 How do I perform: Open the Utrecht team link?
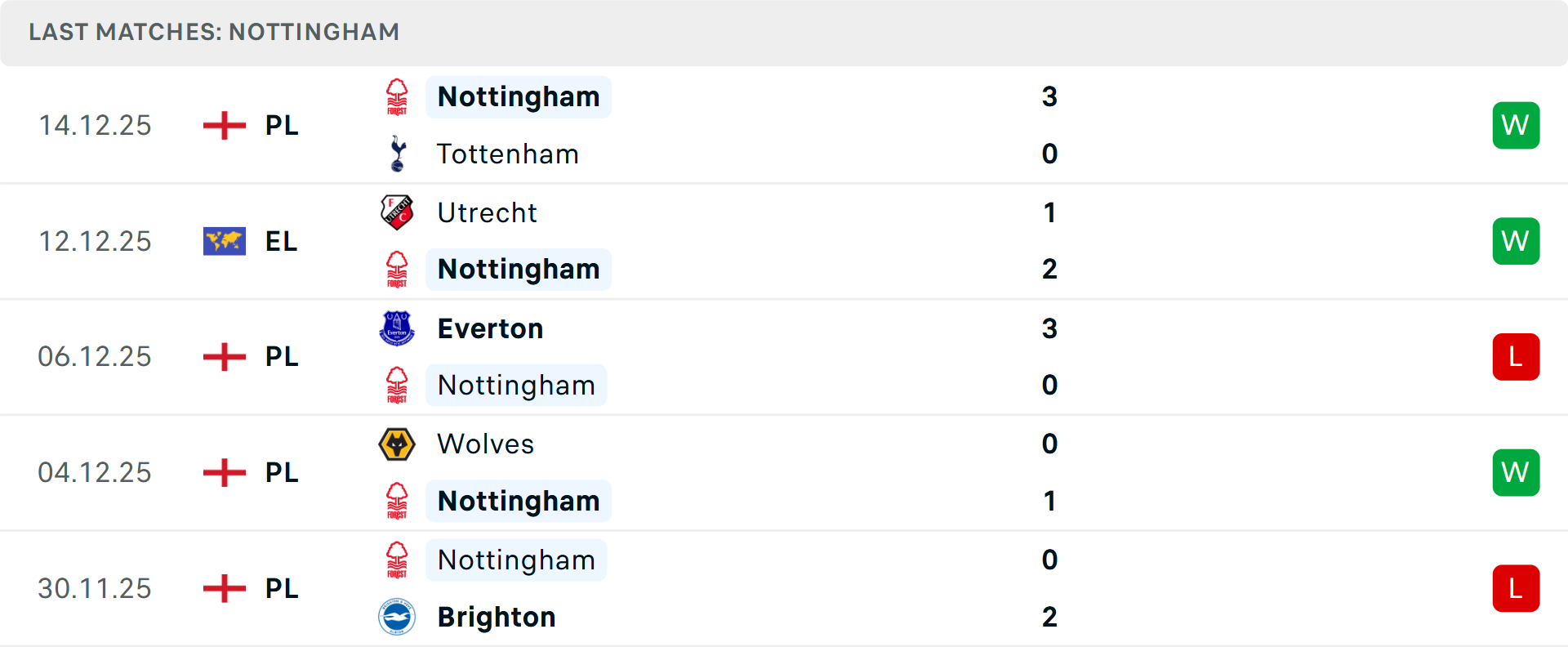click(487, 212)
